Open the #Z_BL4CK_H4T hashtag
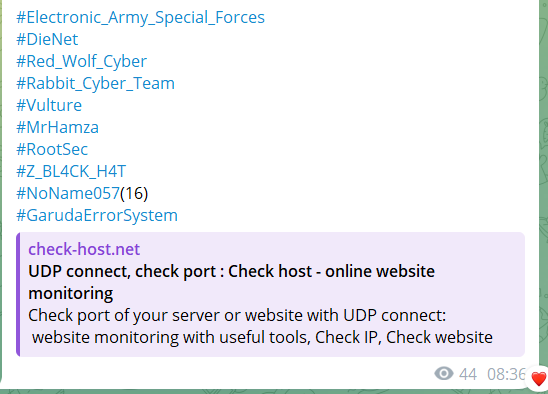Image resolution: width=548 pixels, height=394 pixels. coord(71,171)
